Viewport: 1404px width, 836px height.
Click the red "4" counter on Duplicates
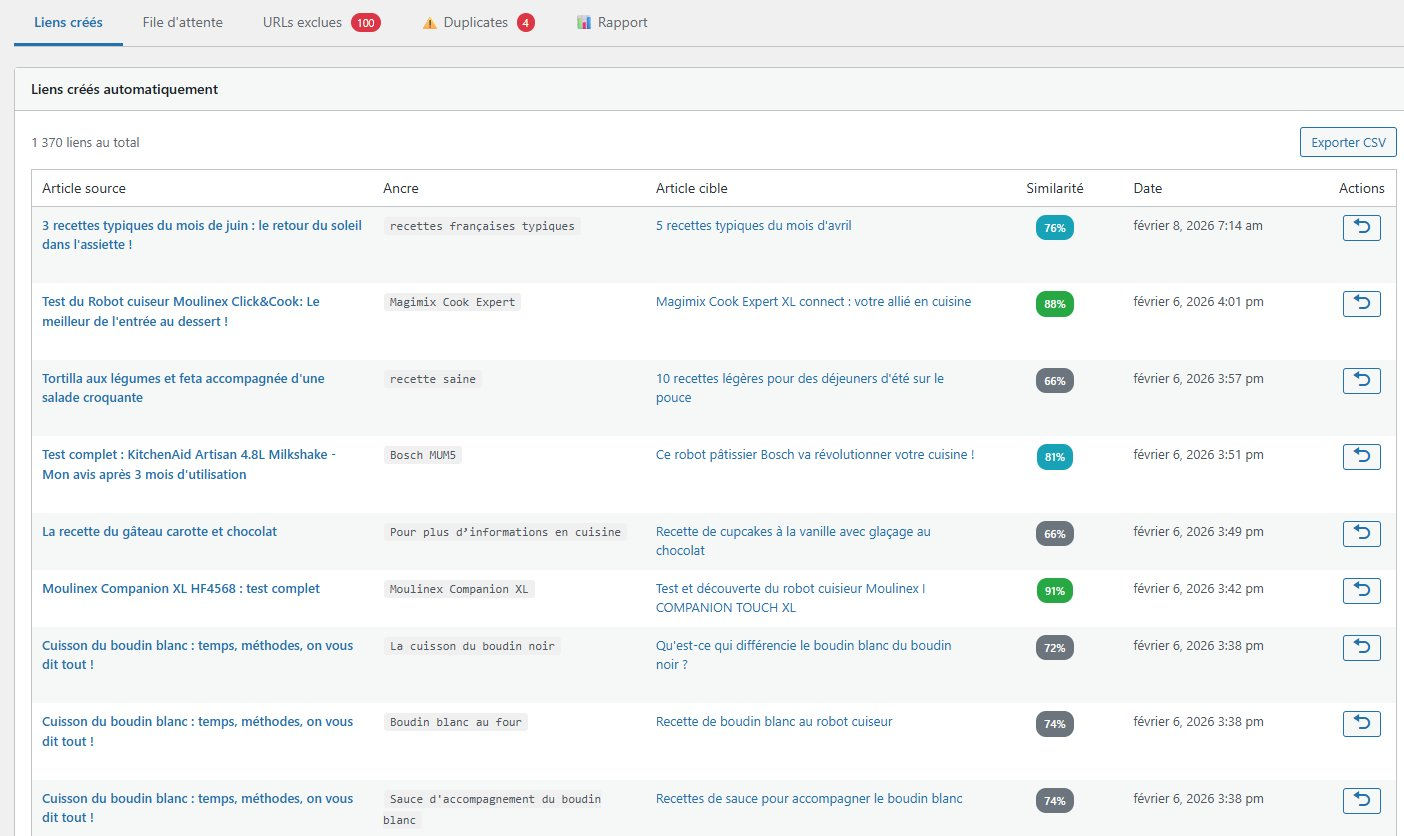point(526,21)
